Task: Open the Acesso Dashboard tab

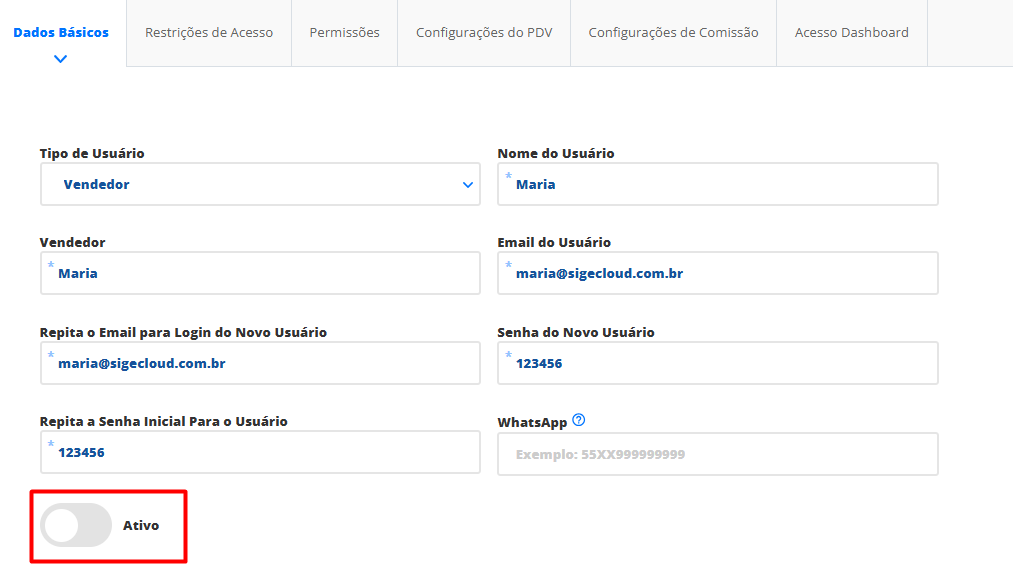Action: pyautogui.click(x=851, y=33)
